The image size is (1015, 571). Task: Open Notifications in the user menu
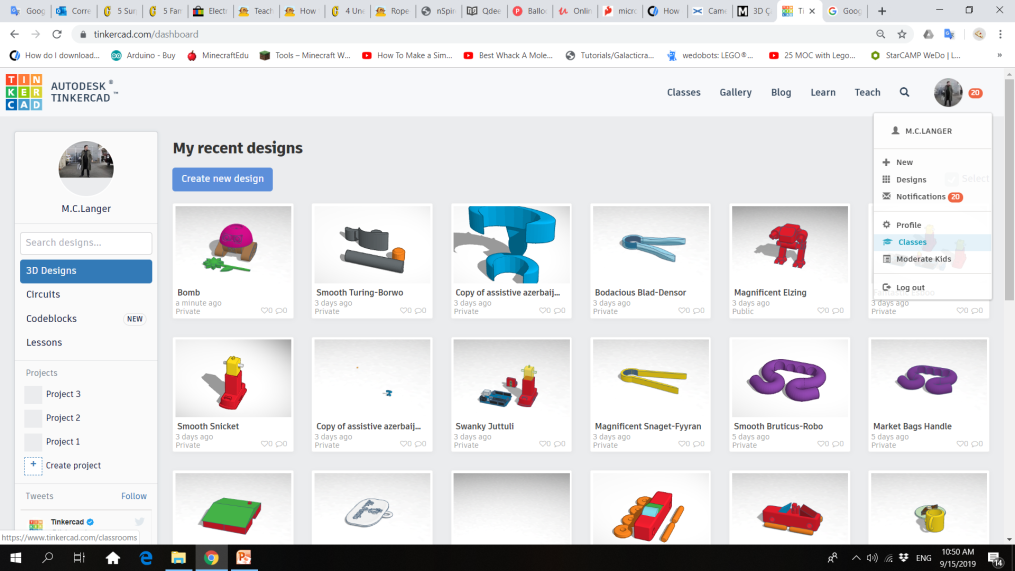coord(920,196)
